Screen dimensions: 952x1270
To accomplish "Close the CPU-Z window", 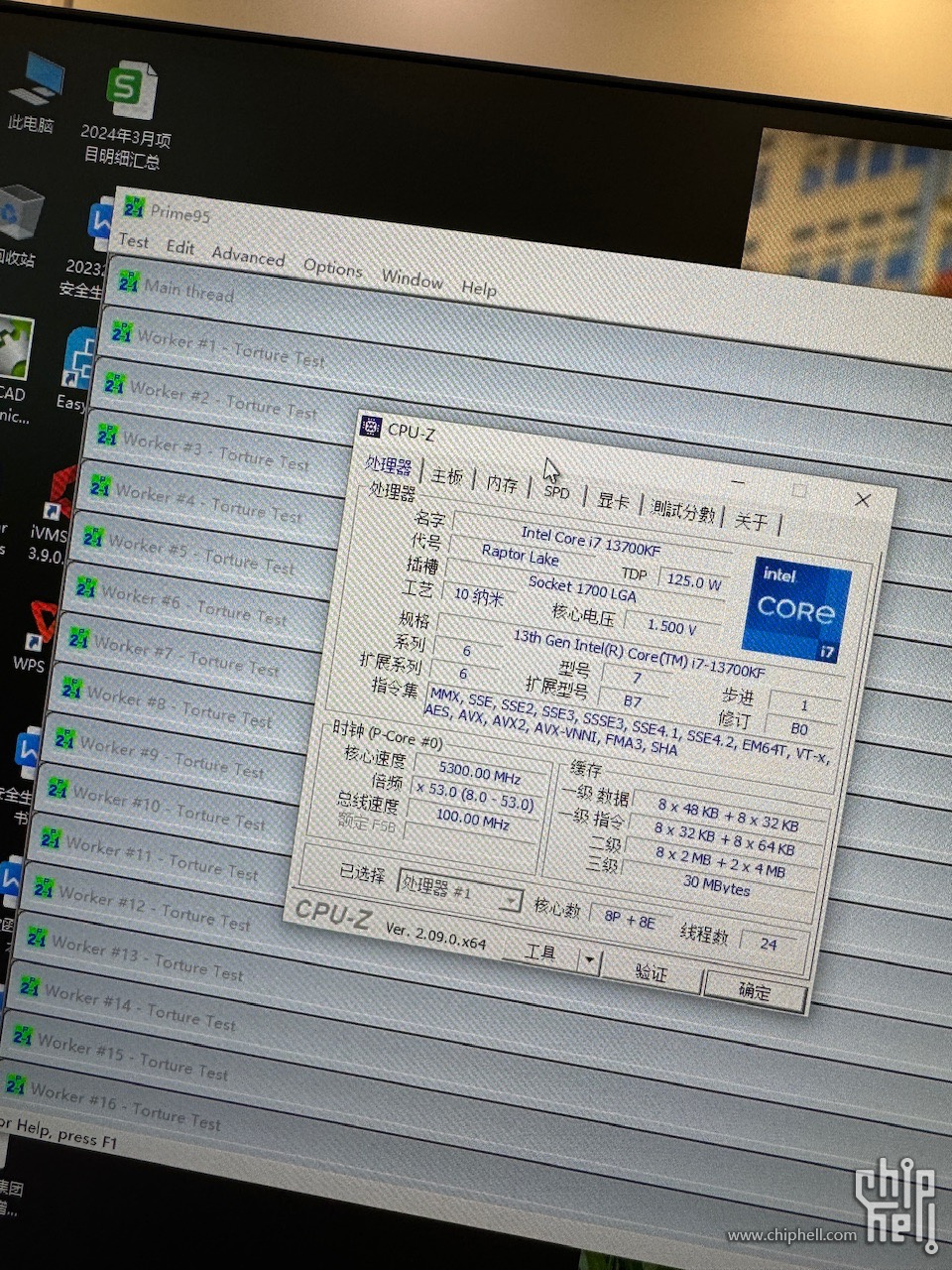I will click(862, 499).
